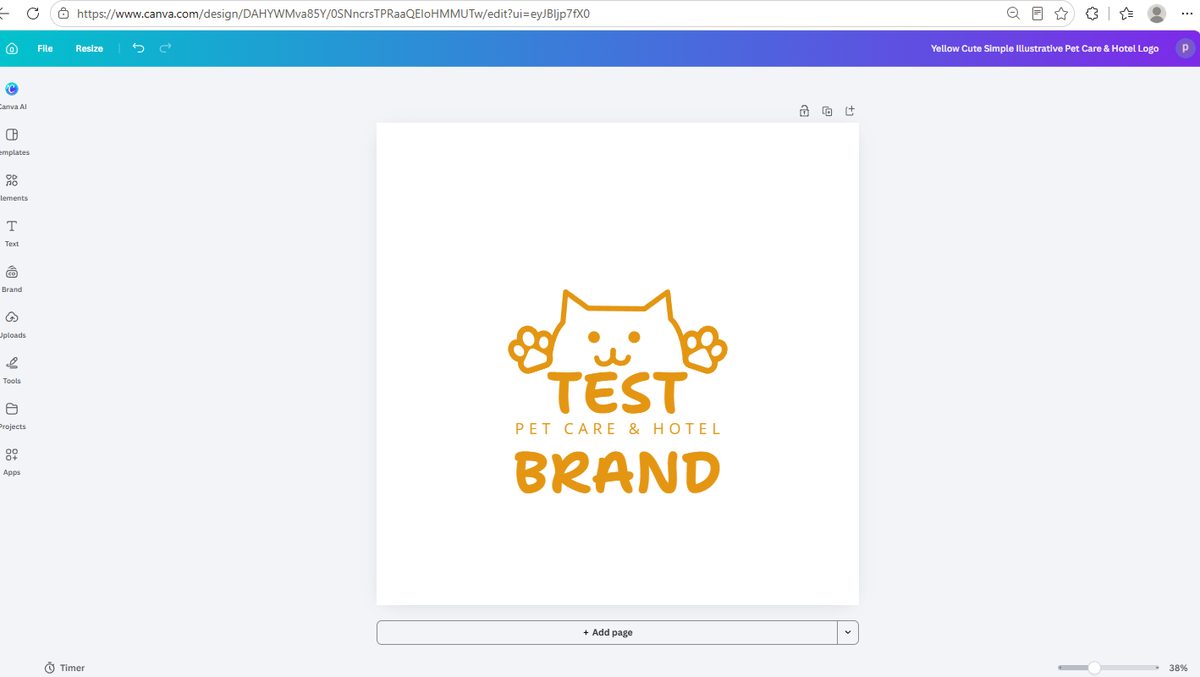The image size is (1200, 677).
Task: Open the Elements panel
Action: (x=12, y=187)
